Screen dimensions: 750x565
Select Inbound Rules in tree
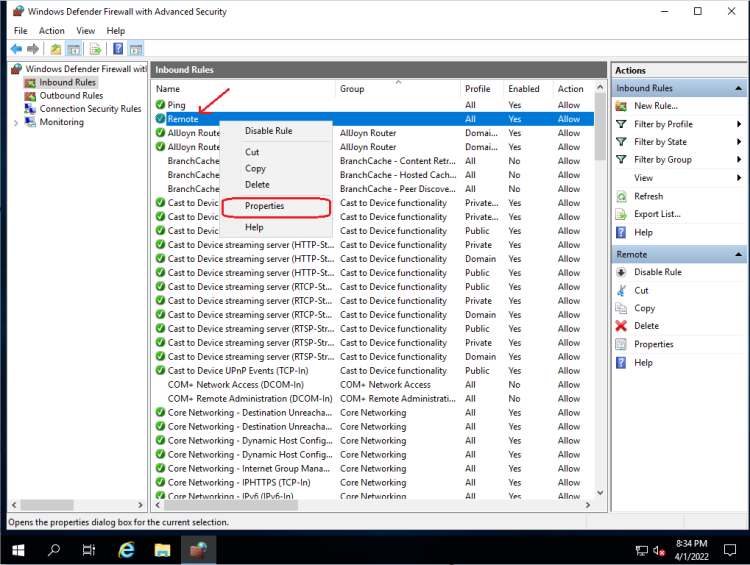point(67,82)
